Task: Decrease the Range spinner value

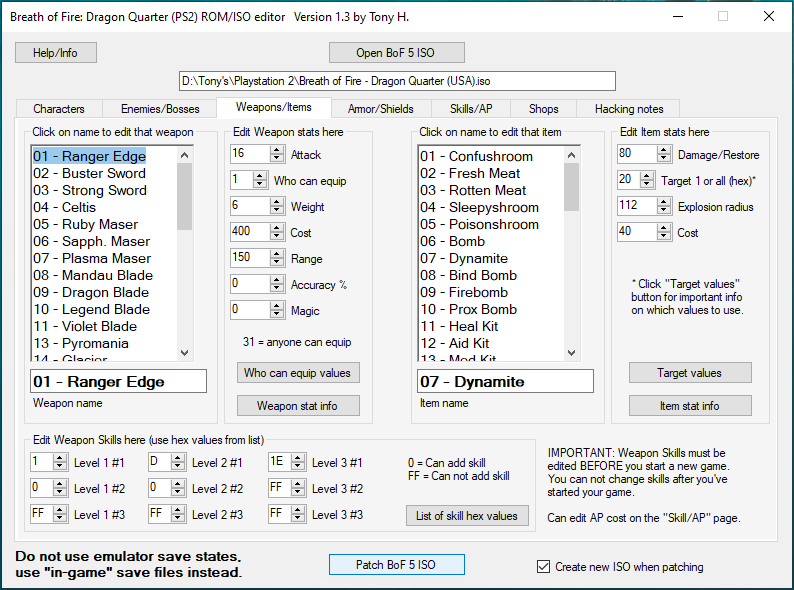Action: pos(277,262)
